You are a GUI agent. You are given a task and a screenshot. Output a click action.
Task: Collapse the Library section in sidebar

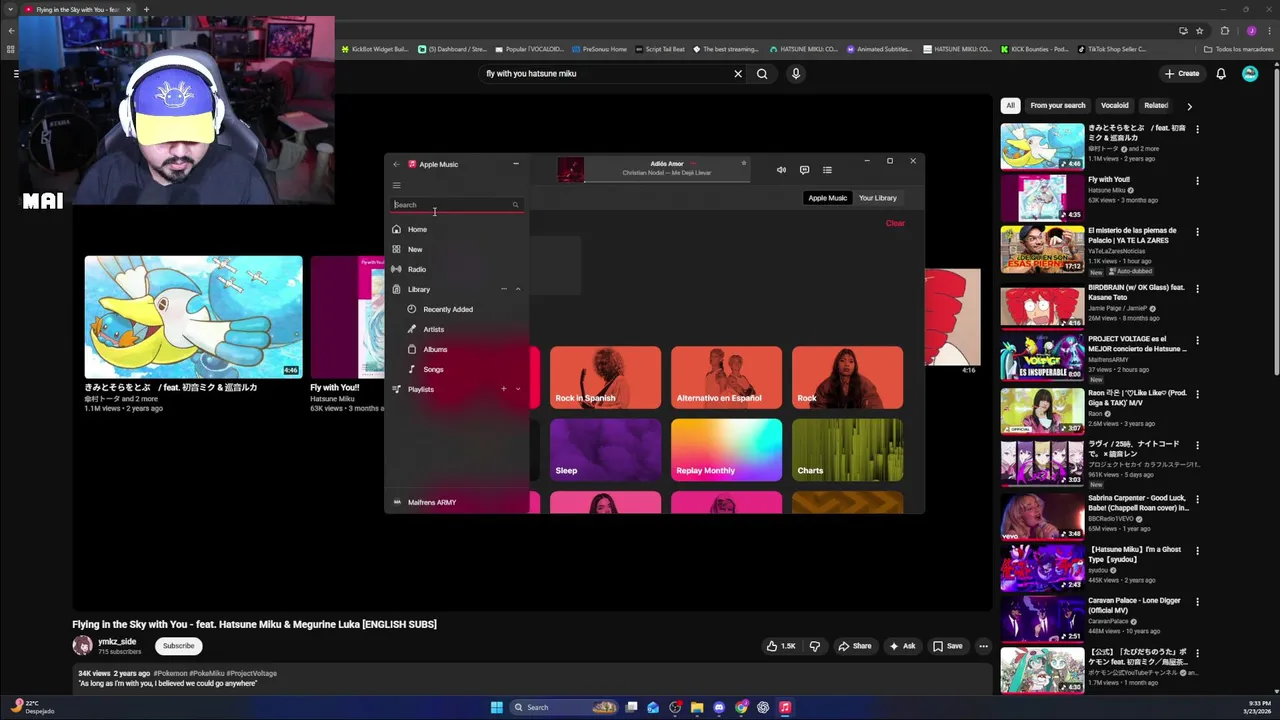(518, 289)
